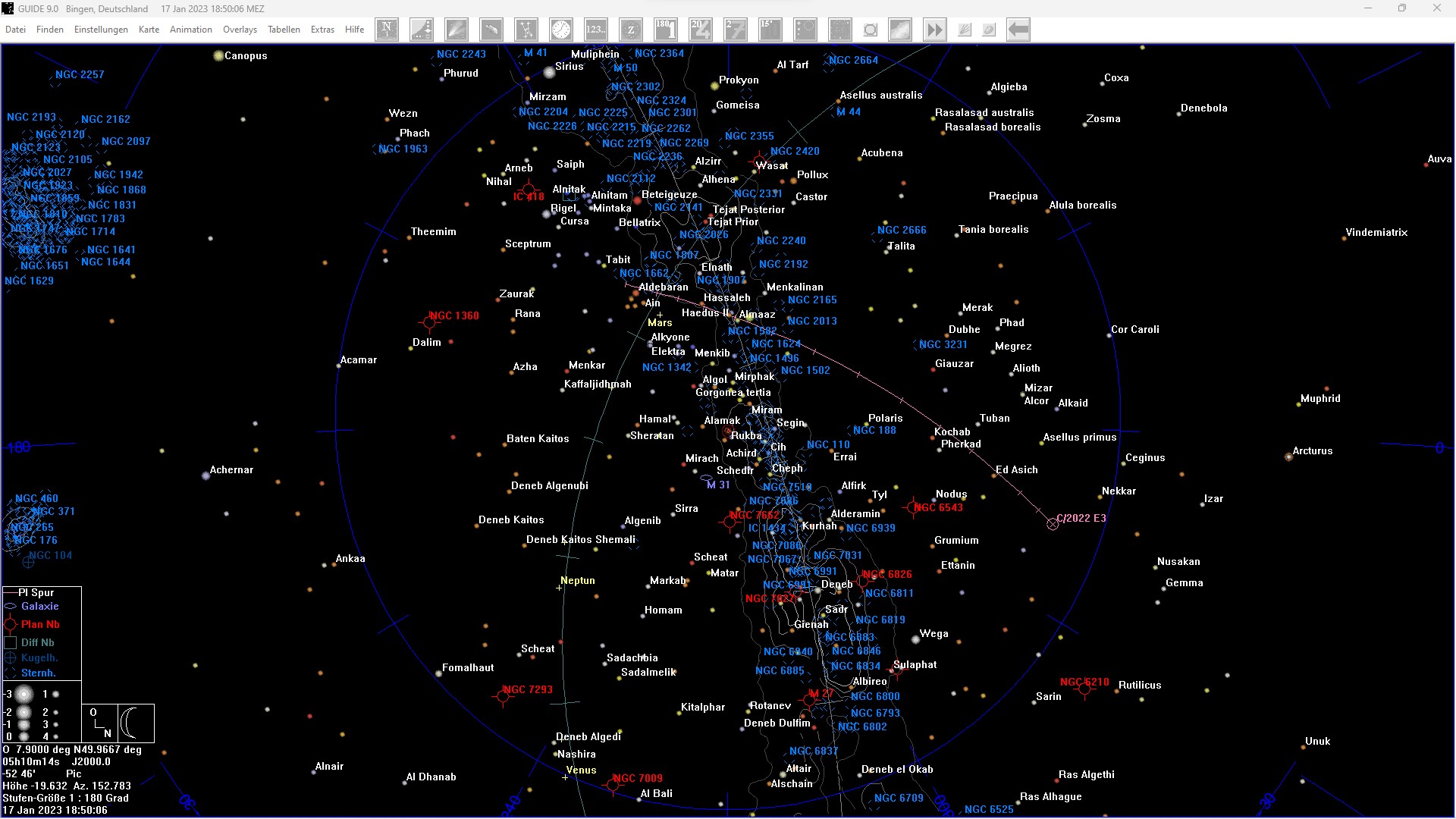Expand the Animation menu
The image size is (1456, 819).
click(x=190, y=30)
